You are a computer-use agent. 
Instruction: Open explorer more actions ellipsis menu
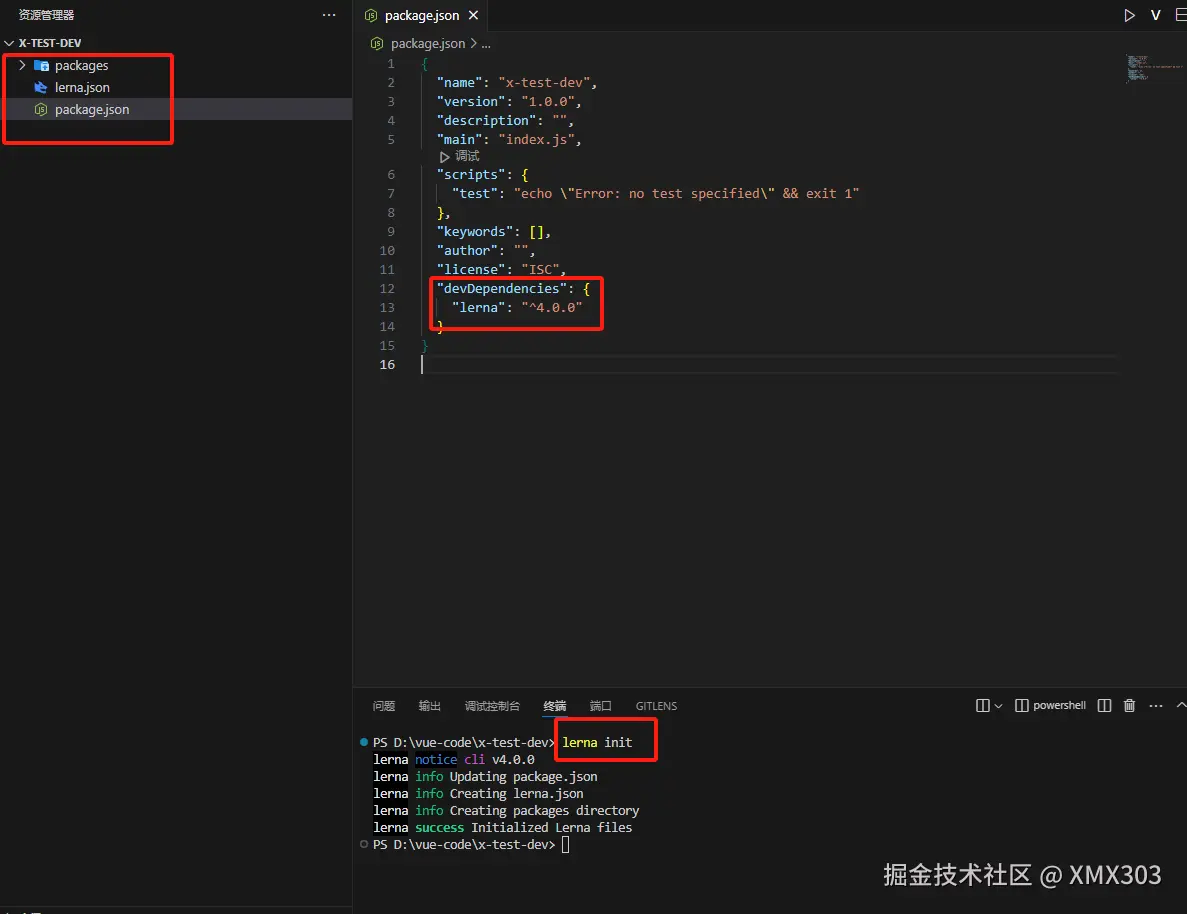[329, 15]
